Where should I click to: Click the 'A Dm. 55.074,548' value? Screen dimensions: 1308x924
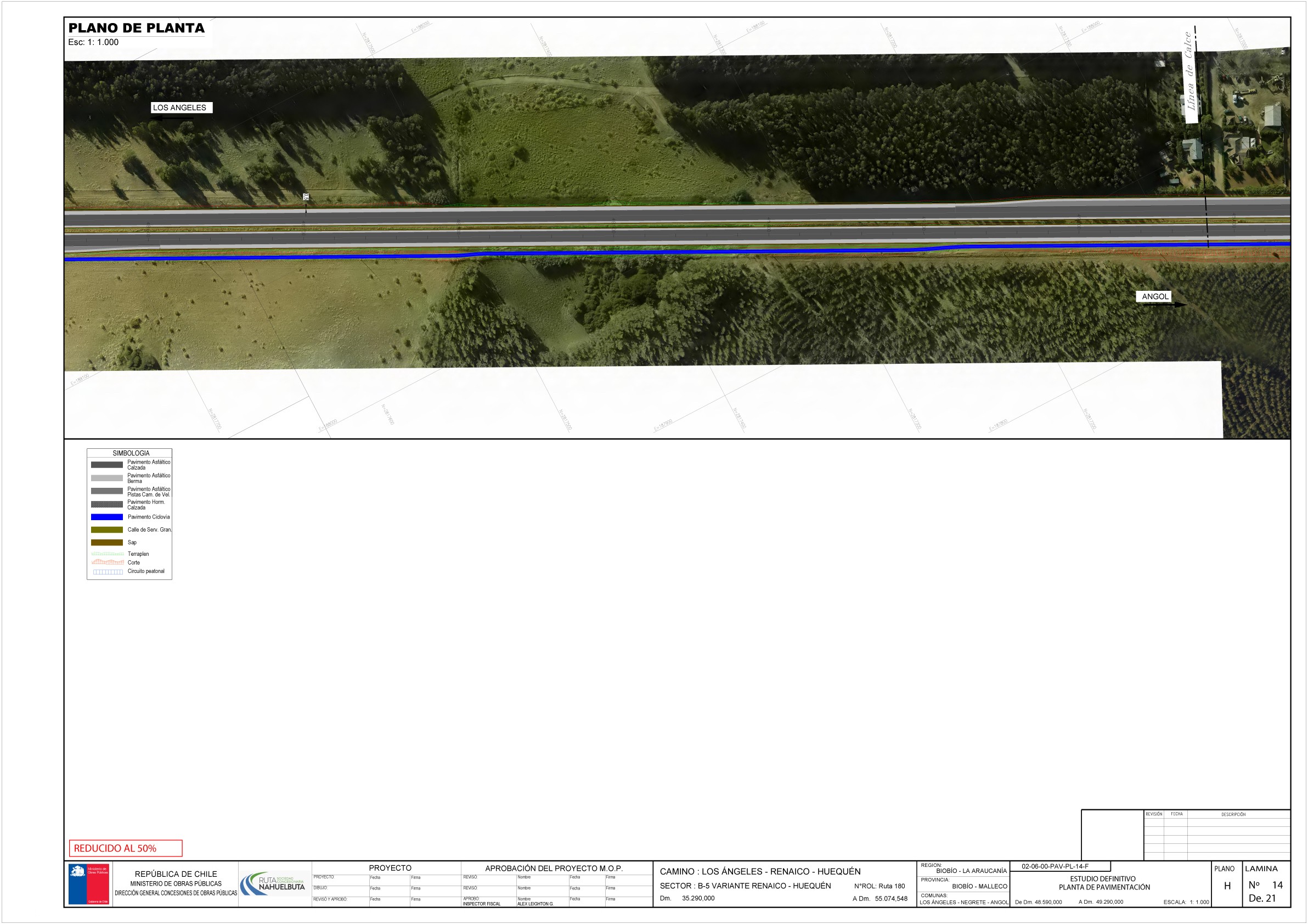[x=880, y=899]
